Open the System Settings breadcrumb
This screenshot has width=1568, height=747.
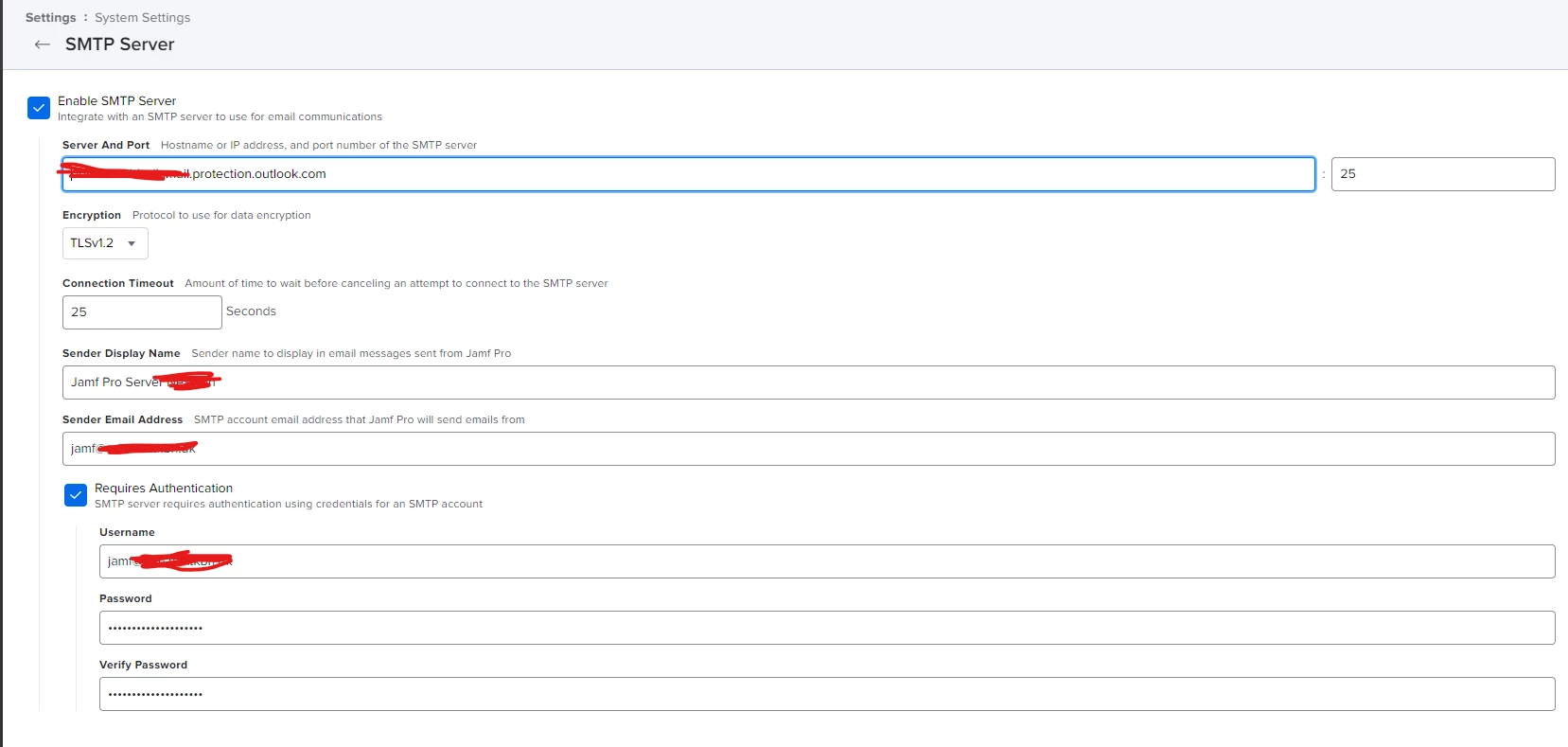[142, 17]
